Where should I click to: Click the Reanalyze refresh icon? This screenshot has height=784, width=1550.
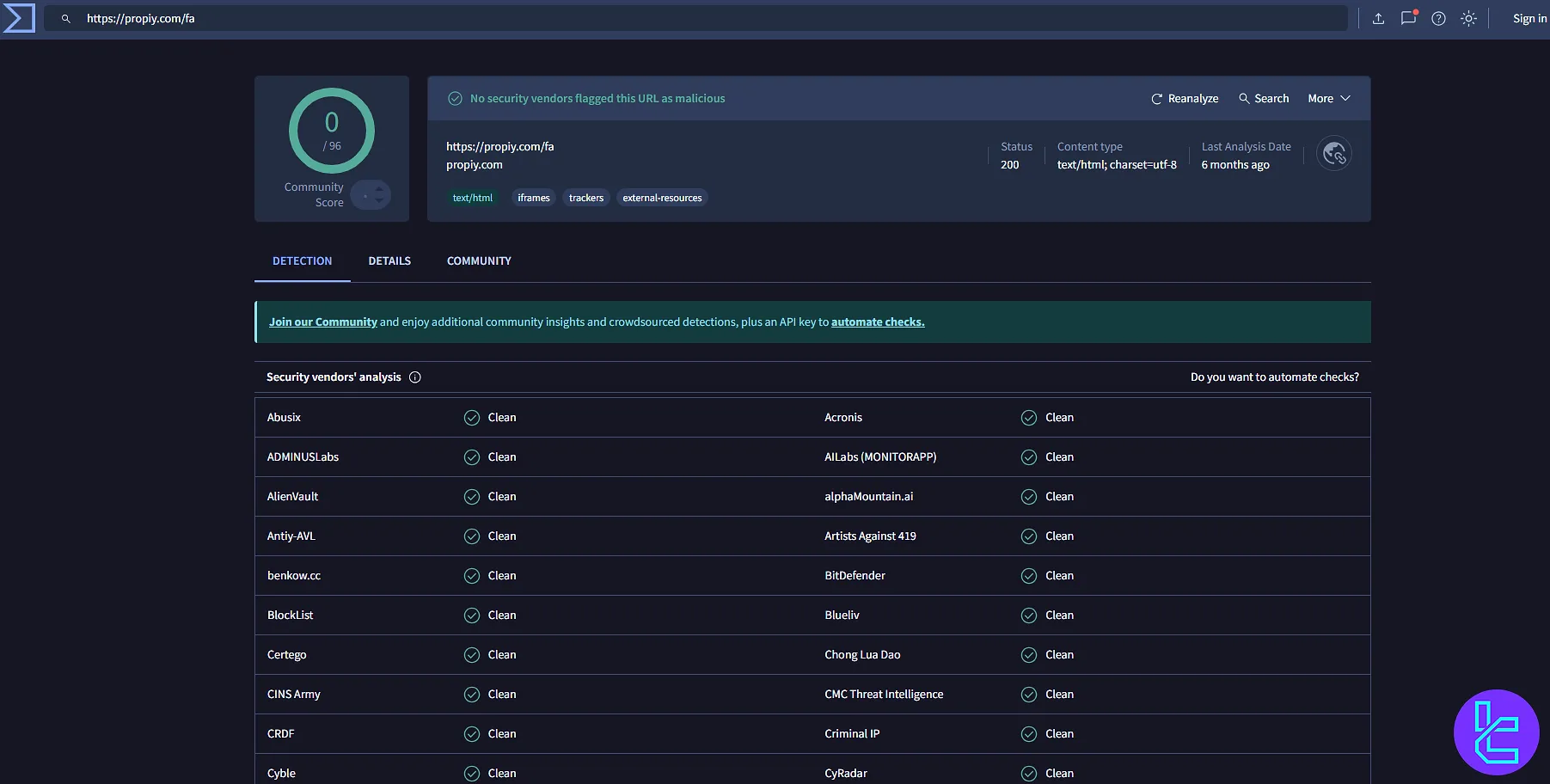coord(1157,98)
